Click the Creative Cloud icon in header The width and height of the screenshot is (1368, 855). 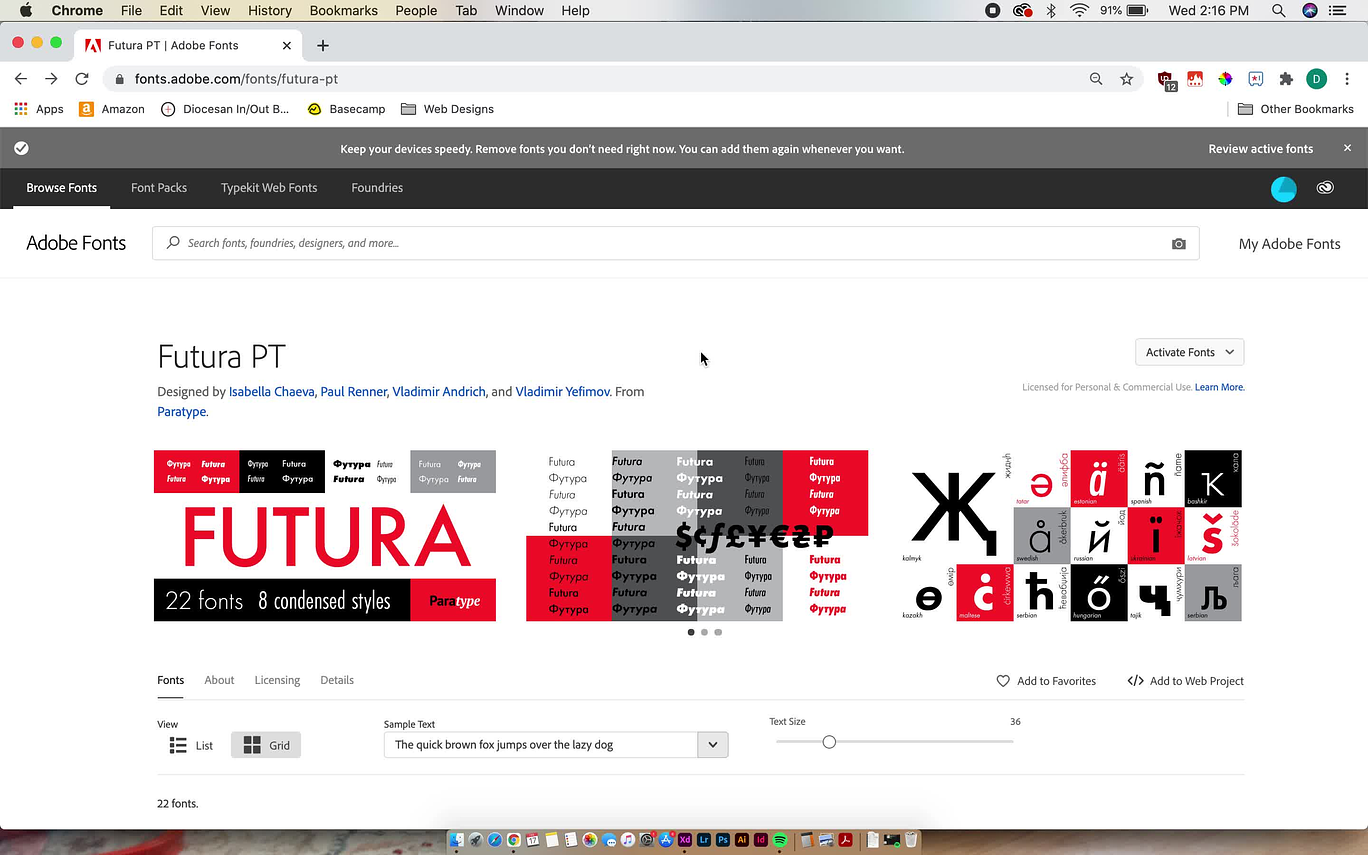pyautogui.click(x=1325, y=188)
